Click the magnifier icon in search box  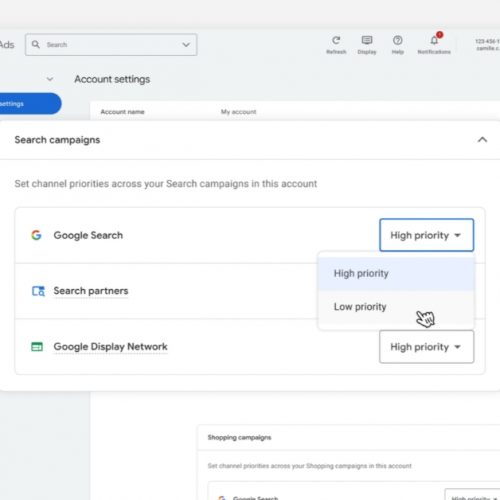pos(36,44)
